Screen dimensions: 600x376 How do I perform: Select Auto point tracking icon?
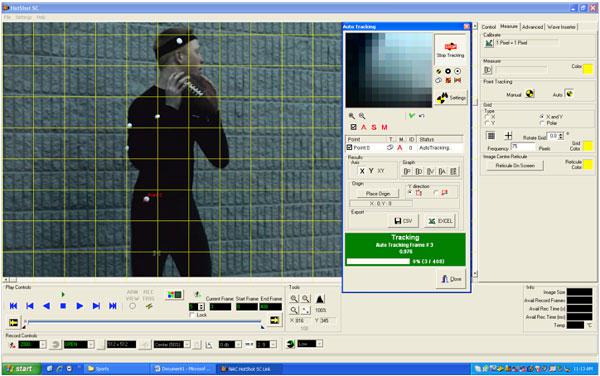569,93
